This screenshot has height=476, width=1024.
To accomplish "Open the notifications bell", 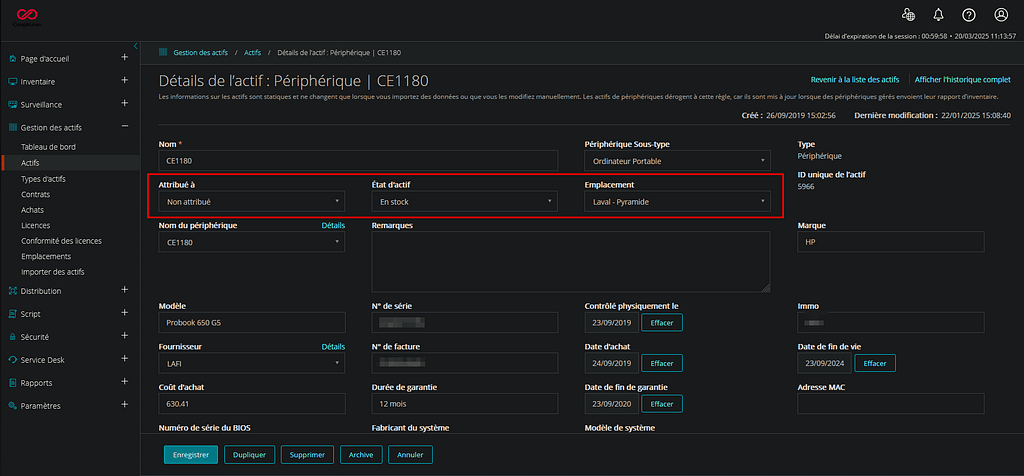I will [x=938, y=15].
